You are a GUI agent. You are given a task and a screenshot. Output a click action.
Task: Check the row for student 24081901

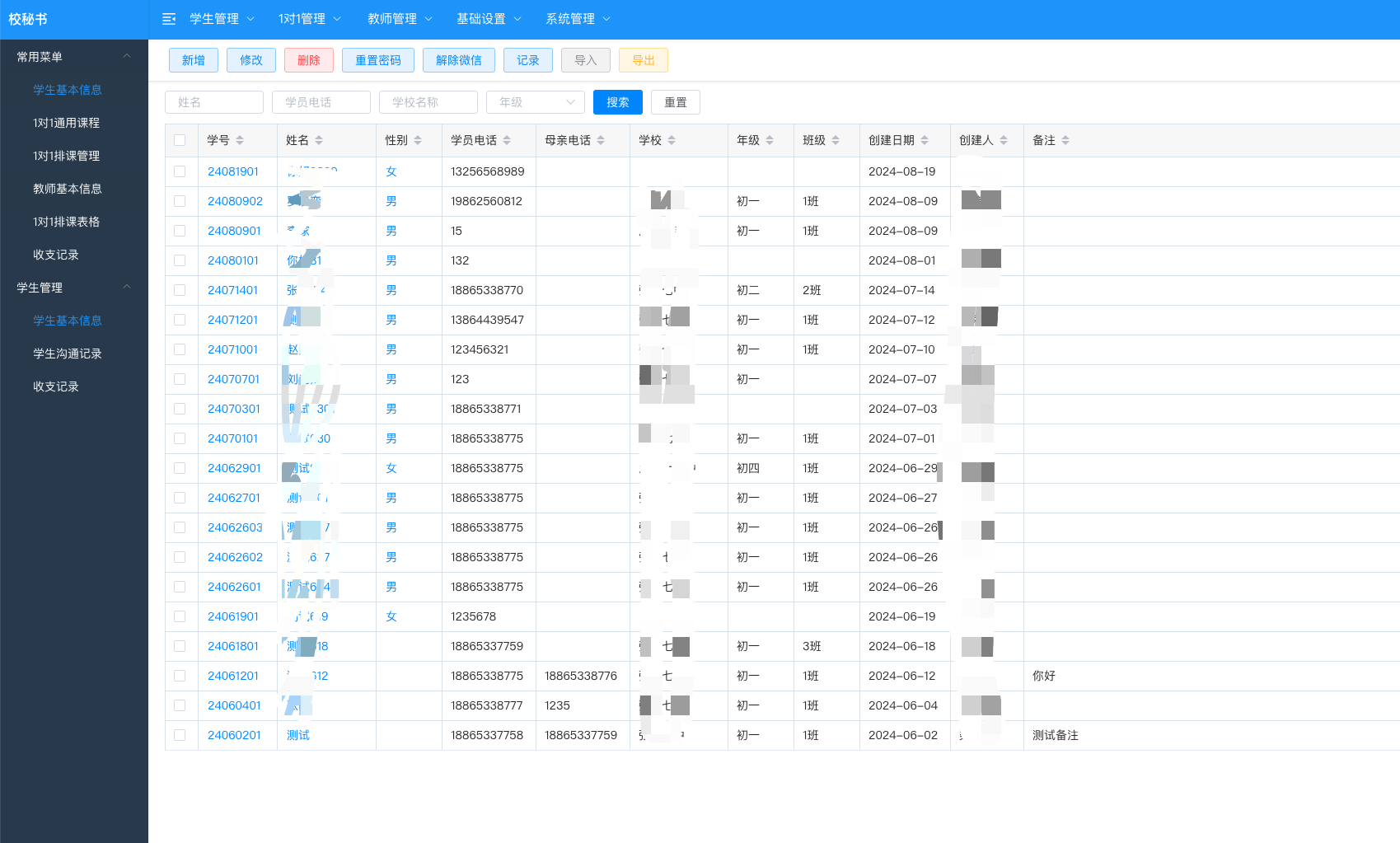click(180, 171)
